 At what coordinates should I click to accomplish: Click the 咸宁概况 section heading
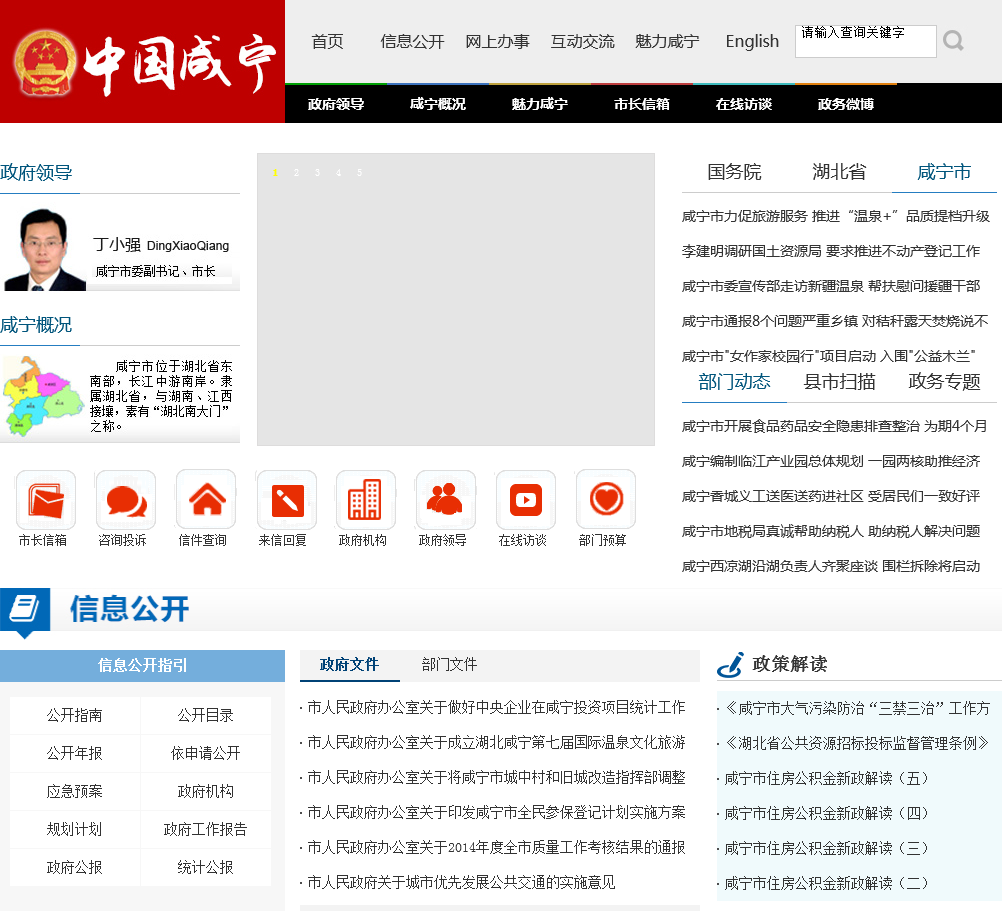tap(36, 325)
